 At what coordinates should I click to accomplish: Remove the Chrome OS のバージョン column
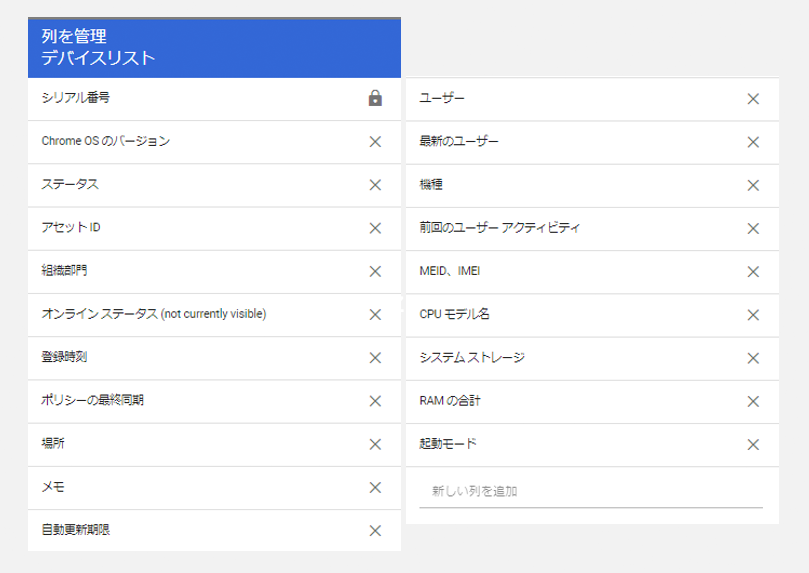click(375, 142)
